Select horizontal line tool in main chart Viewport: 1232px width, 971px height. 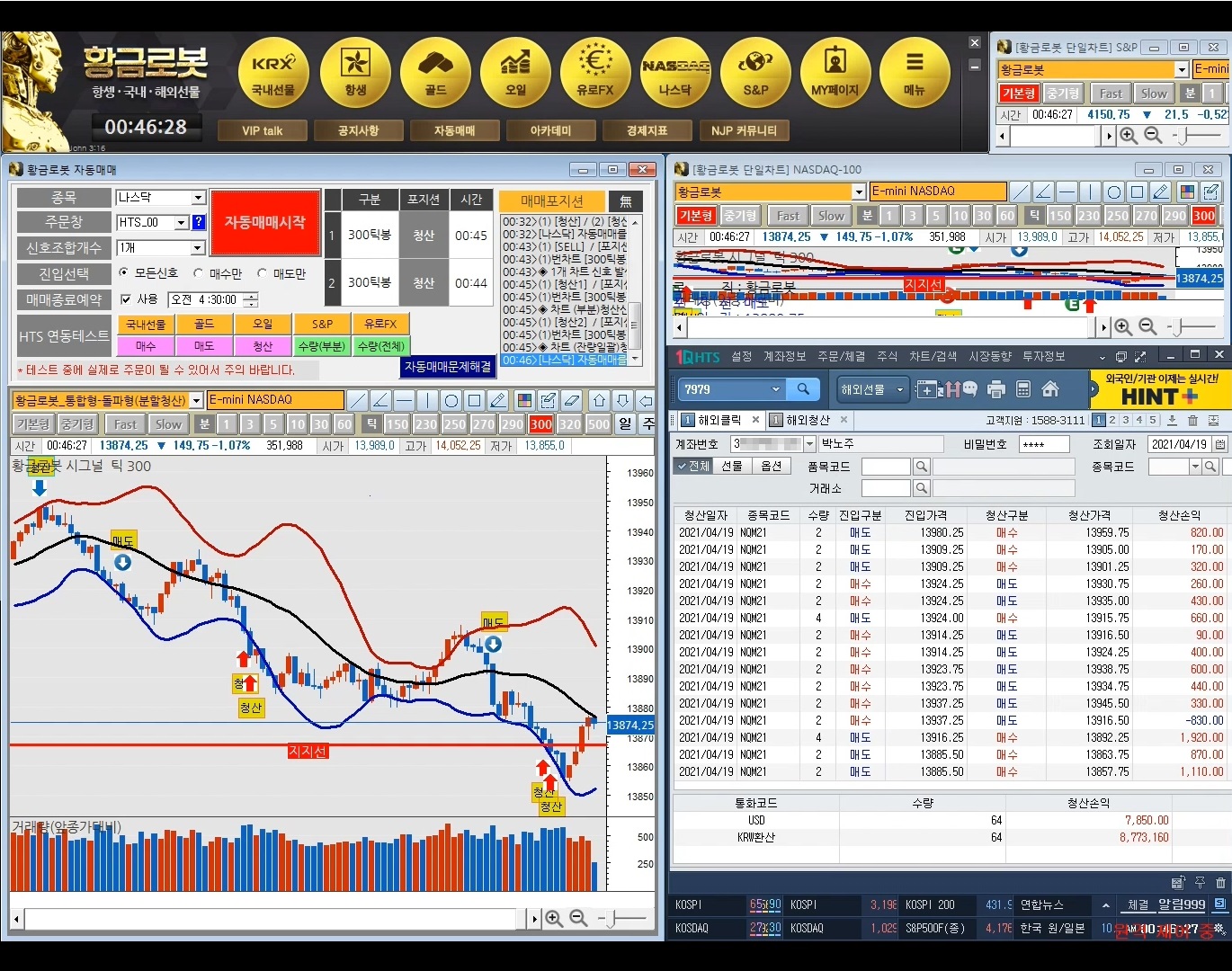click(x=404, y=400)
